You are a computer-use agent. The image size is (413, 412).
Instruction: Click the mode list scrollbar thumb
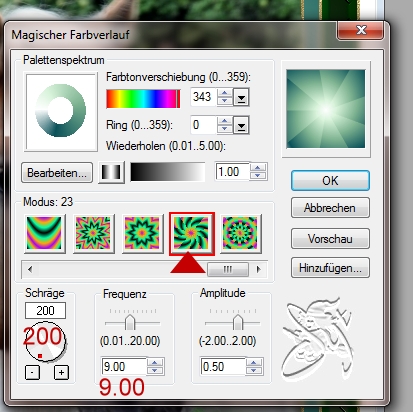tap(228, 269)
